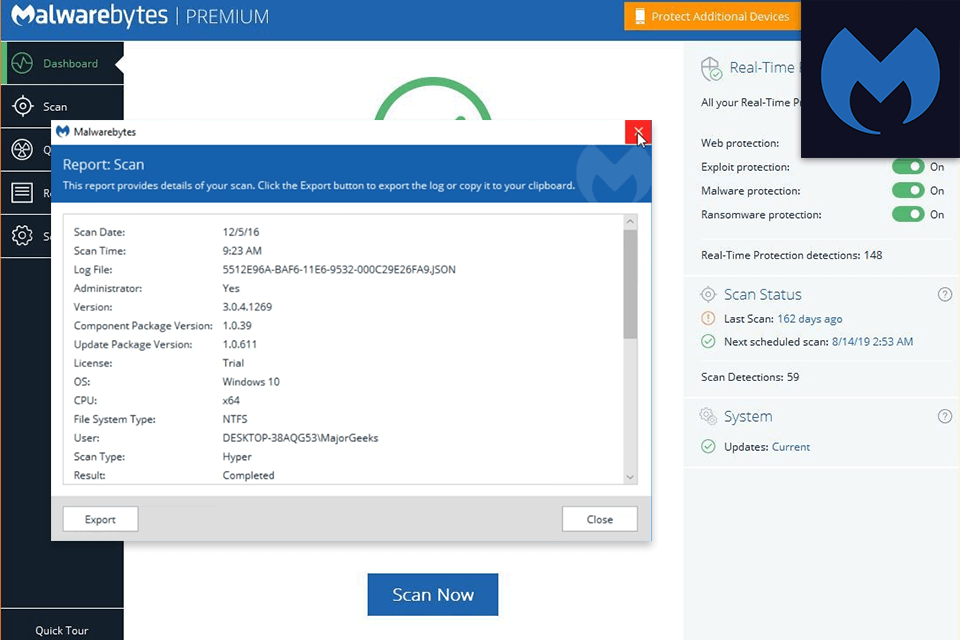The image size is (960, 640).
Task: Click the 'Report: Scan' heading
Action: [103, 165]
